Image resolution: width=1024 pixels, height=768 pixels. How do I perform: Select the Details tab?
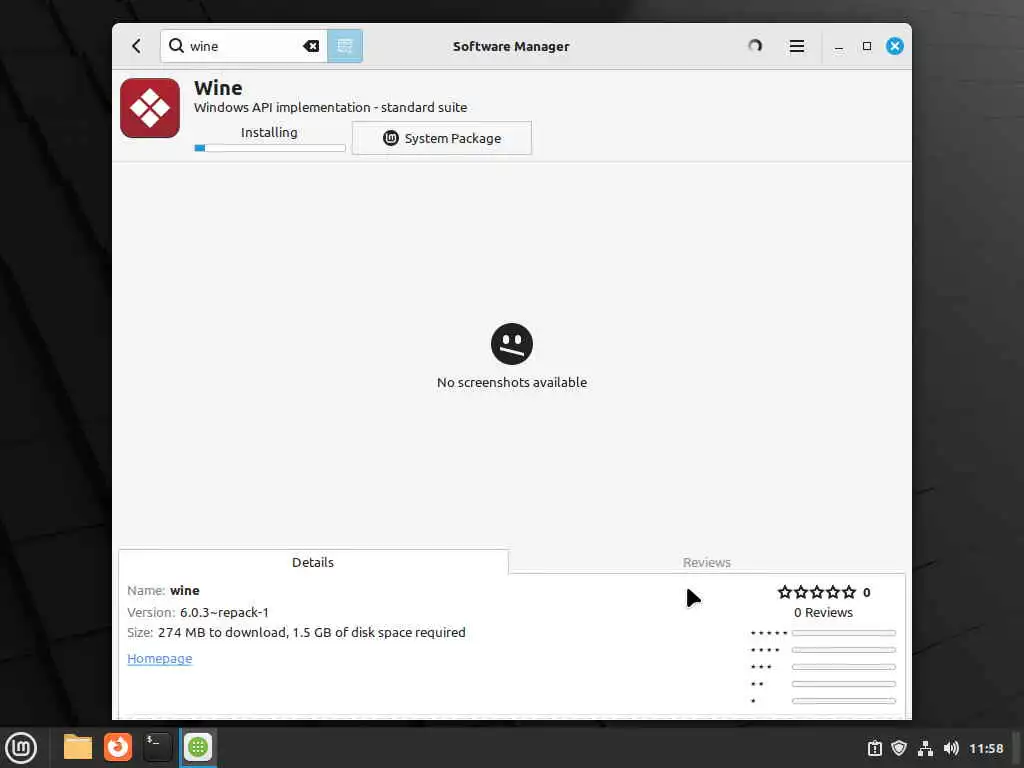coord(313,562)
